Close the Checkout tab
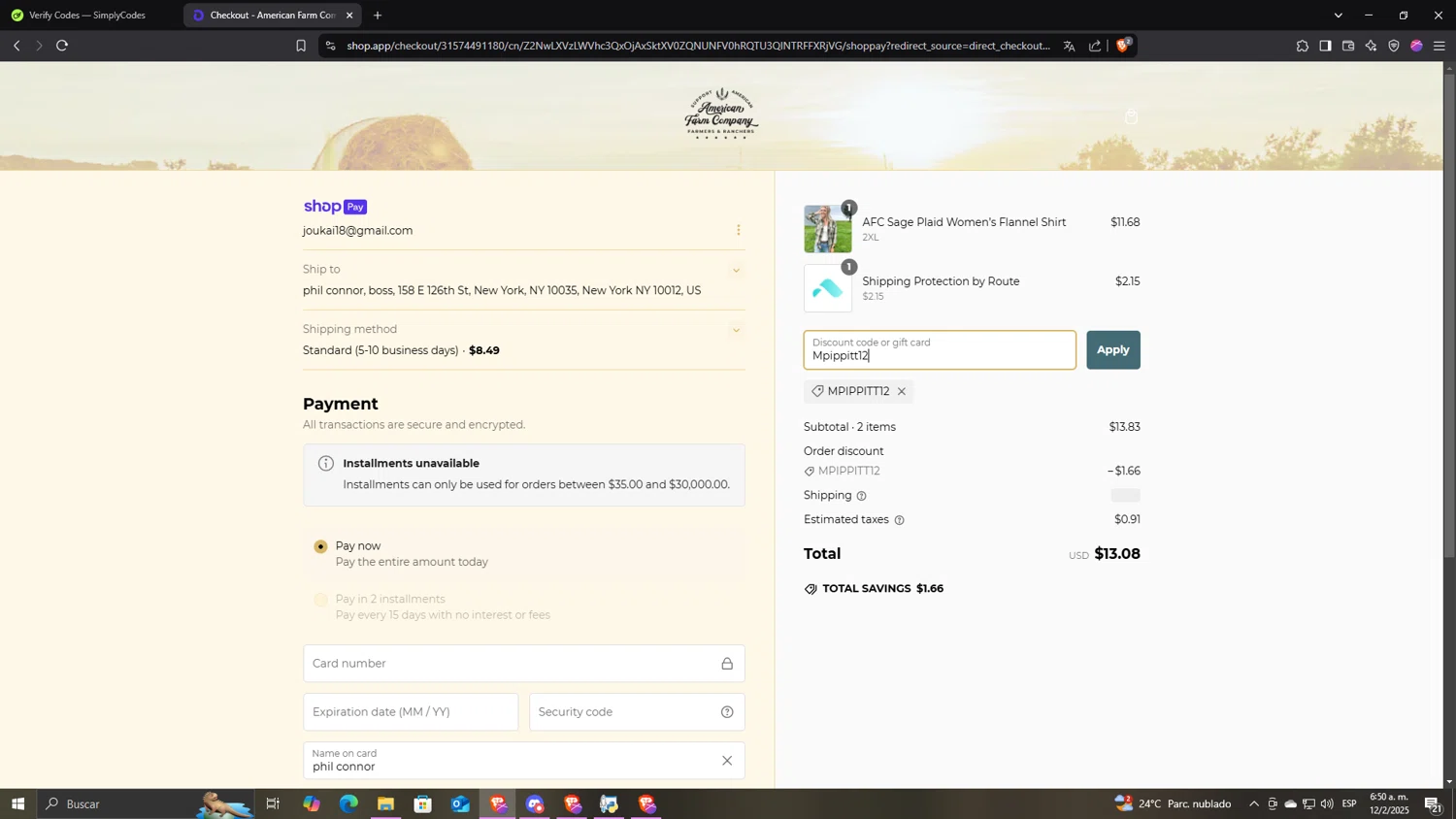Viewport: 1456px width, 819px height. pyautogui.click(x=349, y=15)
